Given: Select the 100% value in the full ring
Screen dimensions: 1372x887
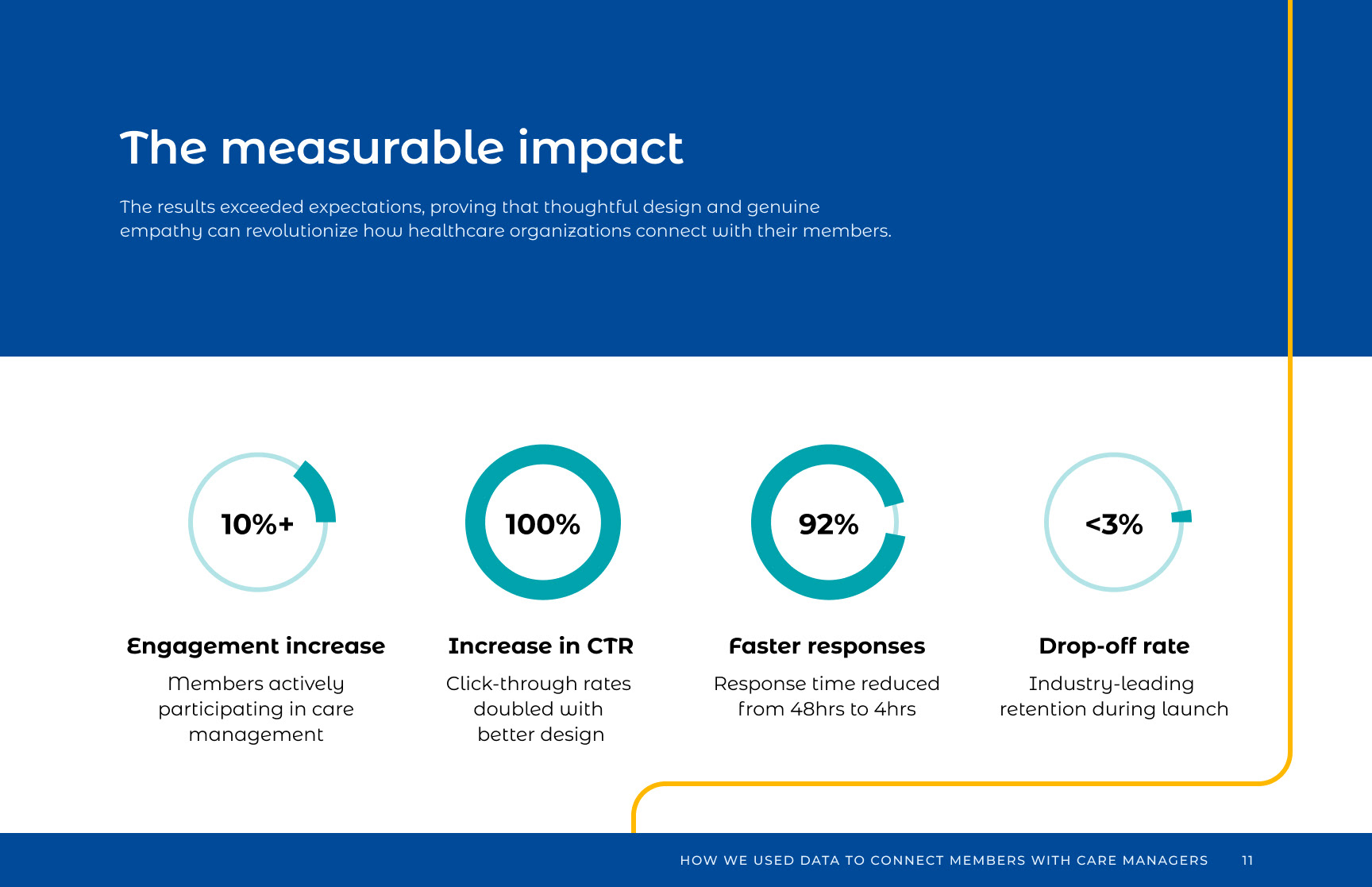Looking at the screenshot, I should coord(543,524).
